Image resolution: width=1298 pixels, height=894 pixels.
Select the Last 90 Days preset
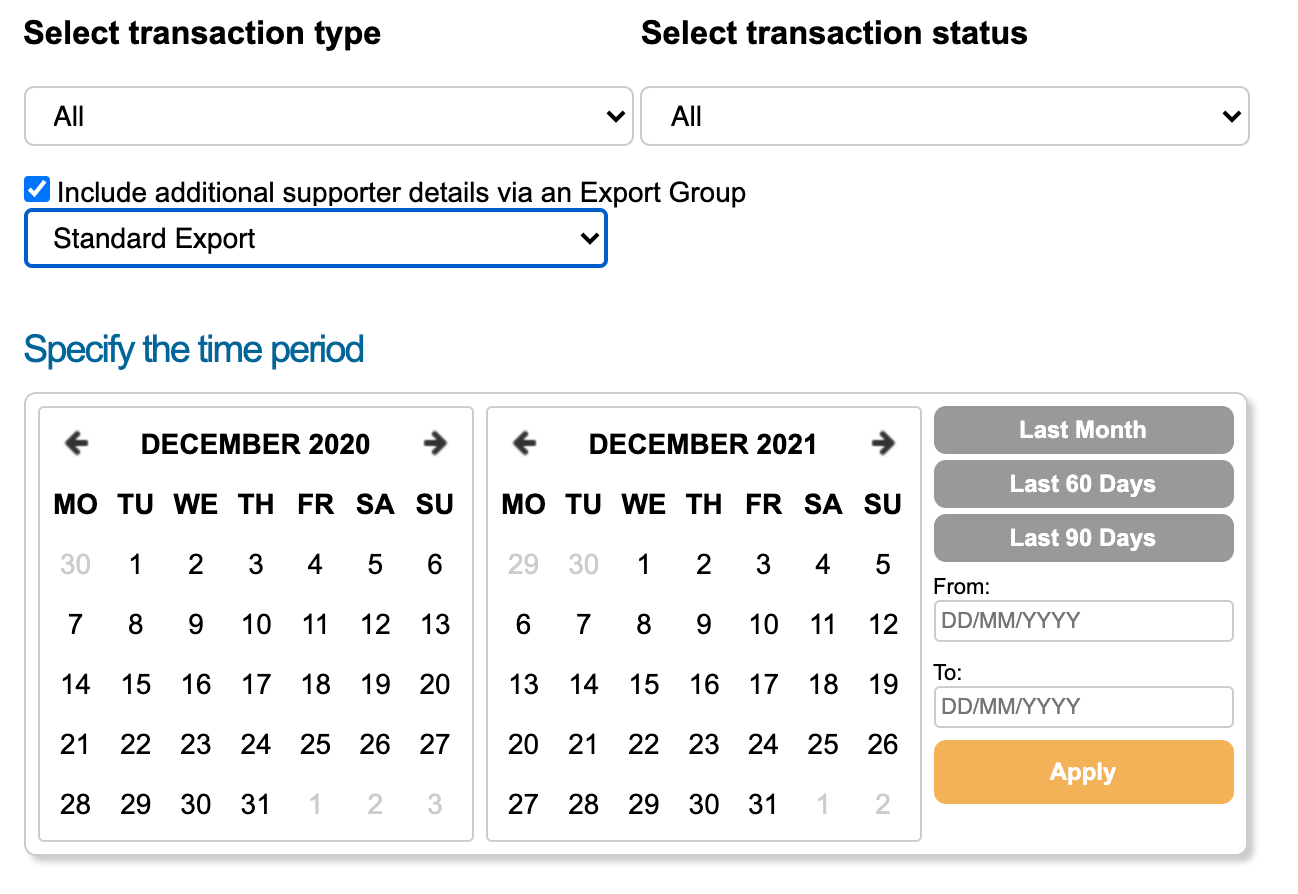[1083, 538]
